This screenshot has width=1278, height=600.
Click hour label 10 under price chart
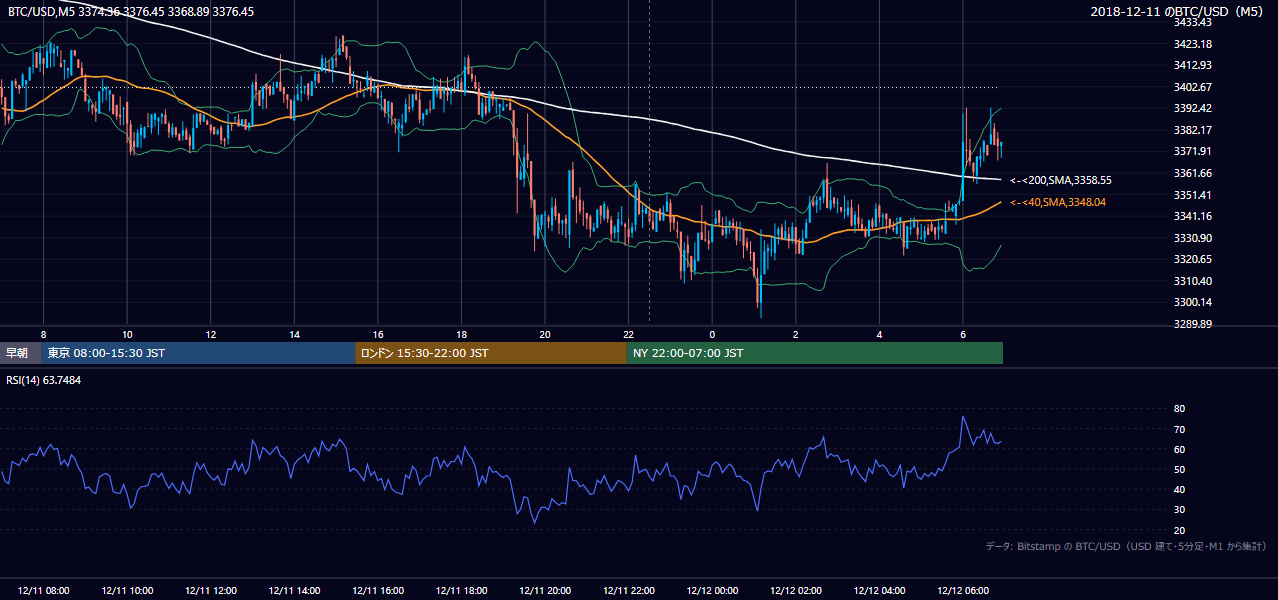click(x=127, y=334)
